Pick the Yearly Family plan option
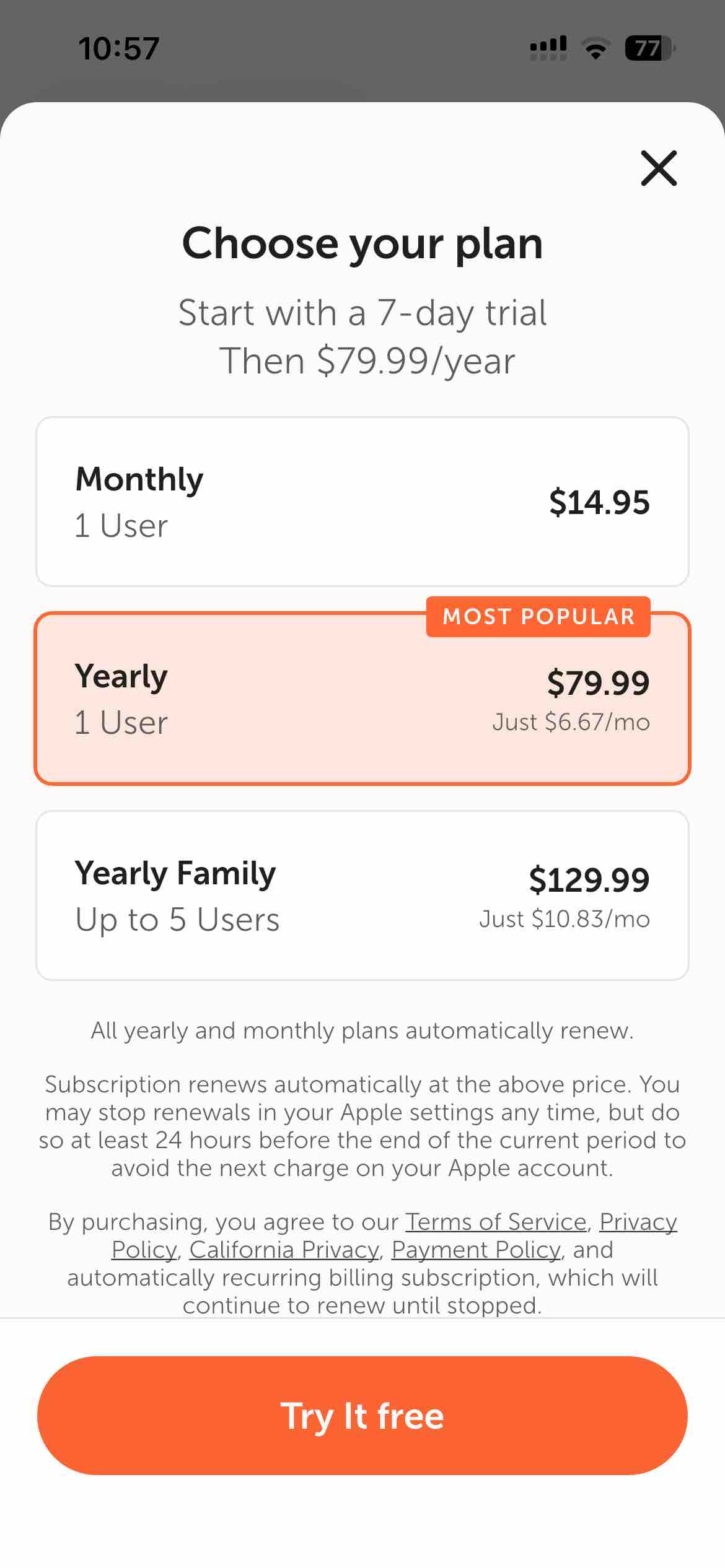Viewport: 725px width, 1568px height. click(362, 895)
